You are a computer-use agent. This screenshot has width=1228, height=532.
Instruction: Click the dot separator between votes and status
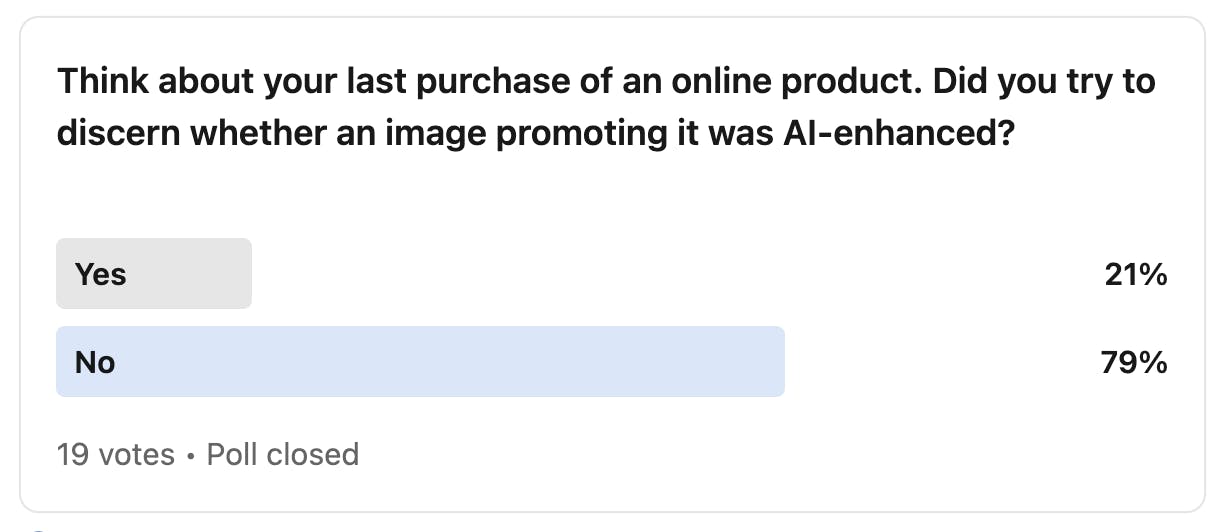pos(191,456)
